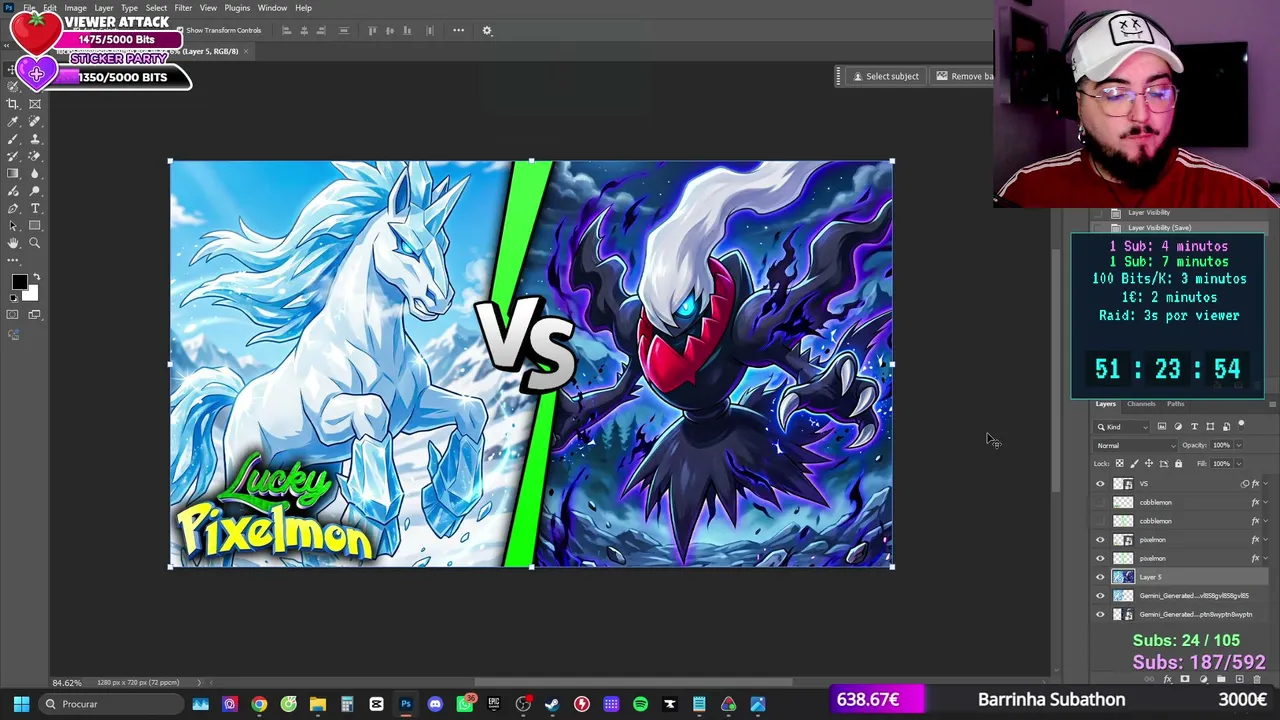Screen dimensions: 1280x720
Task: Open the Fill dropdown arrow
Action: pyautogui.click(x=1239, y=463)
